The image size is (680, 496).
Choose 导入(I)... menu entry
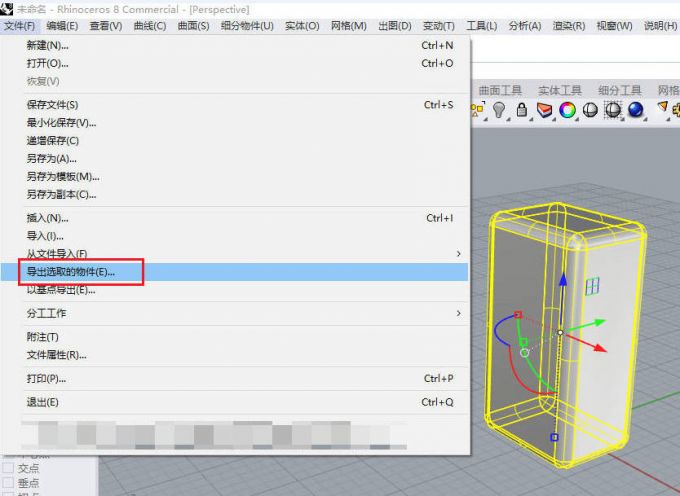pos(234,236)
